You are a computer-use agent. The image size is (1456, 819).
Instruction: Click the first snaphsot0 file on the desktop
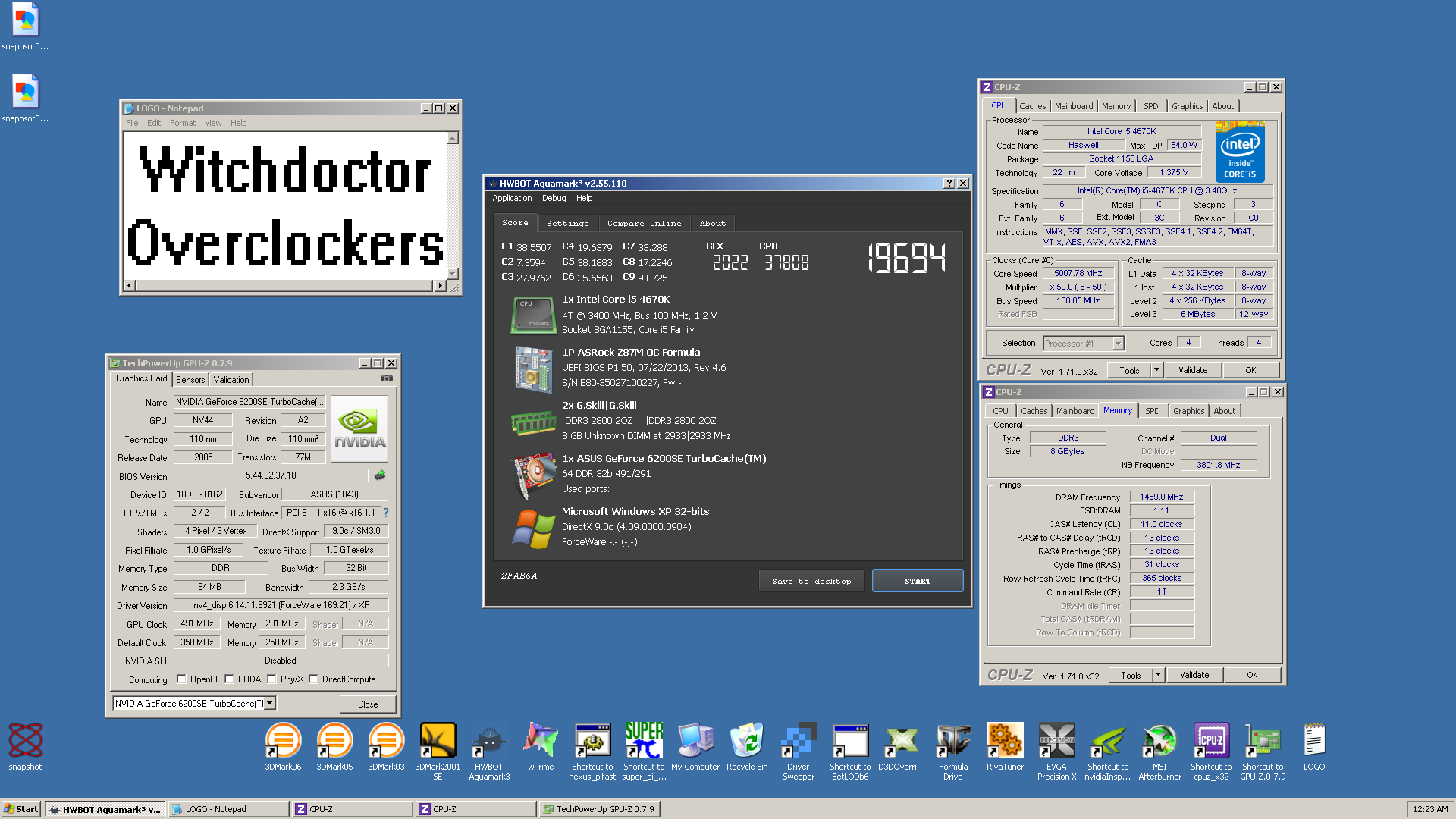point(25,27)
